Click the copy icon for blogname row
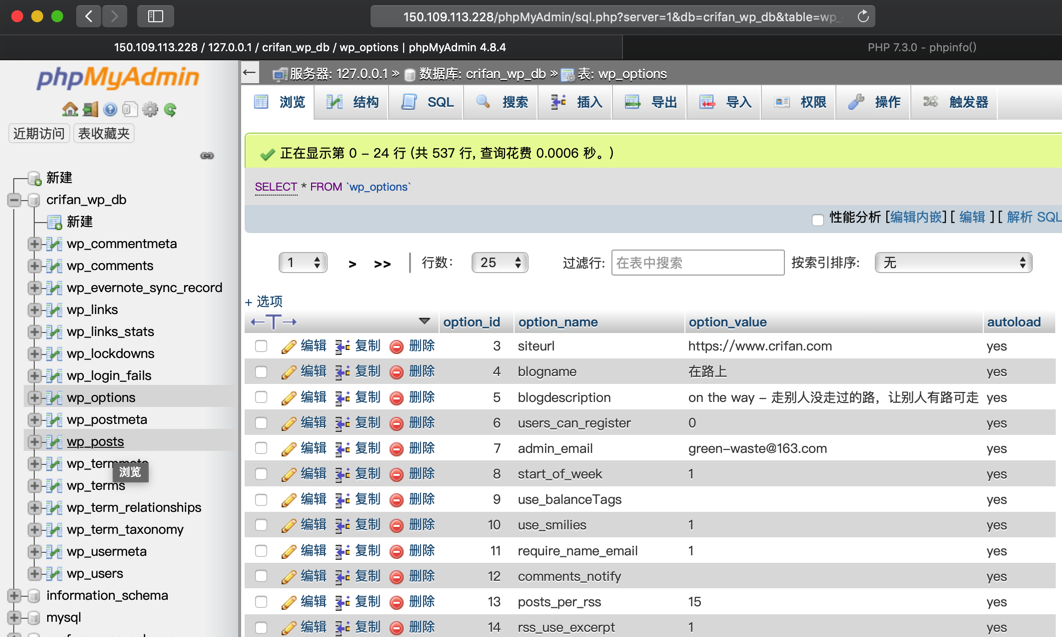 pyautogui.click(x=343, y=372)
